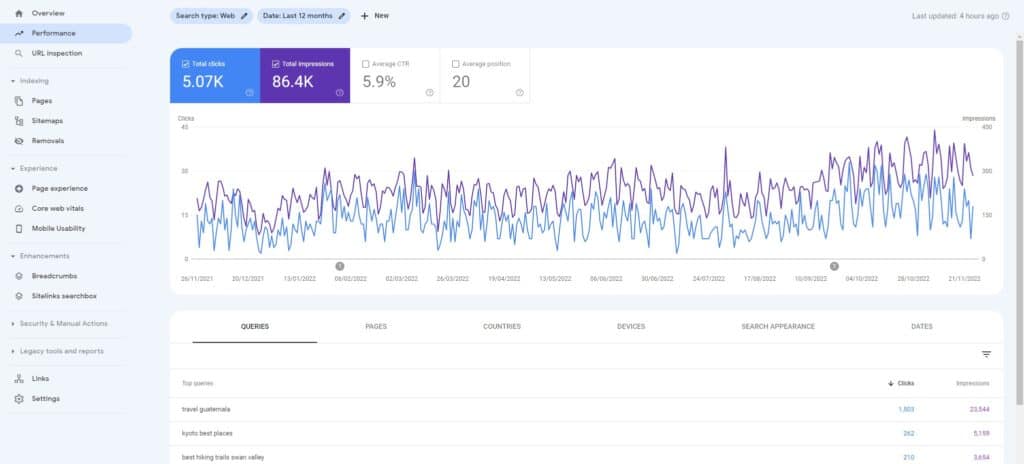
Task: Click the help icon on Total clicks card
Action: [249, 93]
